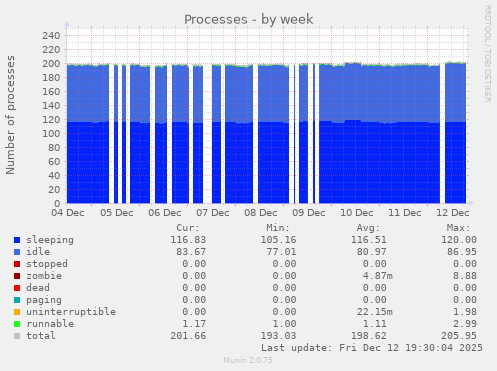Image resolution: width=497 pixels, height=371 pixels.
Task: Click sleeping maximum value 120.00
Action: pyautogui.click(x=459, y=240)
